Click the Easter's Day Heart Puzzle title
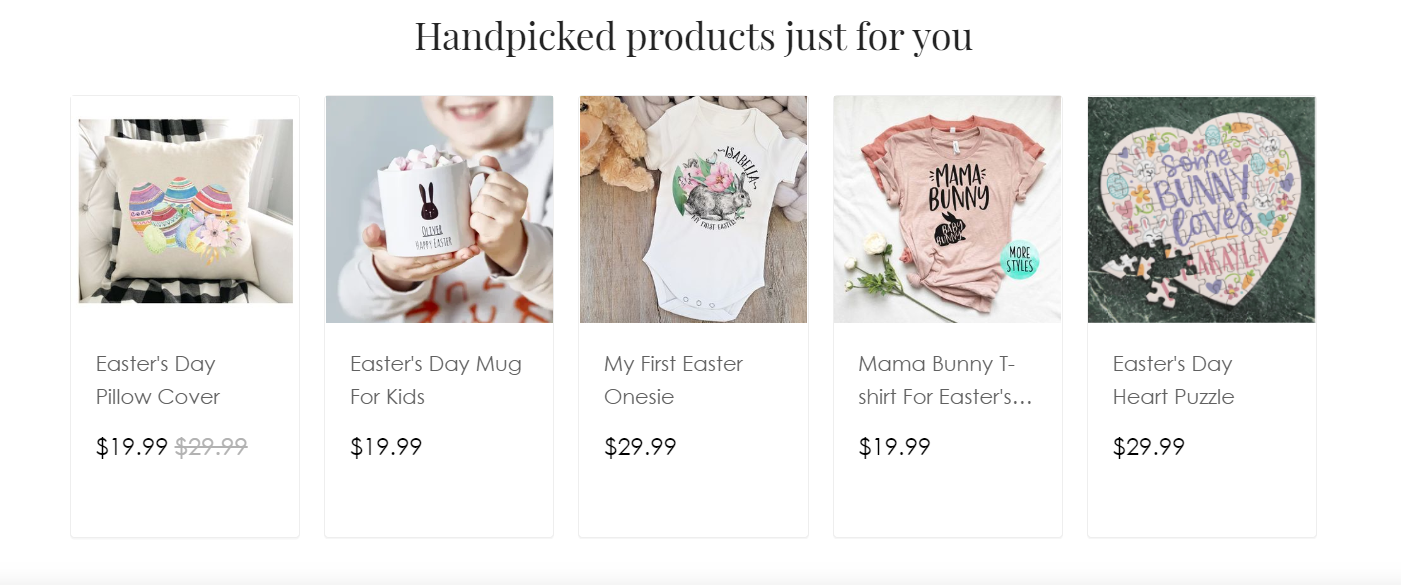 pos(1173,380)
